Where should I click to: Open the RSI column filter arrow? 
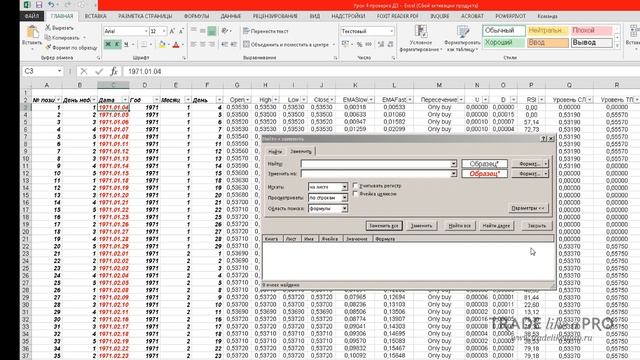point(541,100)
